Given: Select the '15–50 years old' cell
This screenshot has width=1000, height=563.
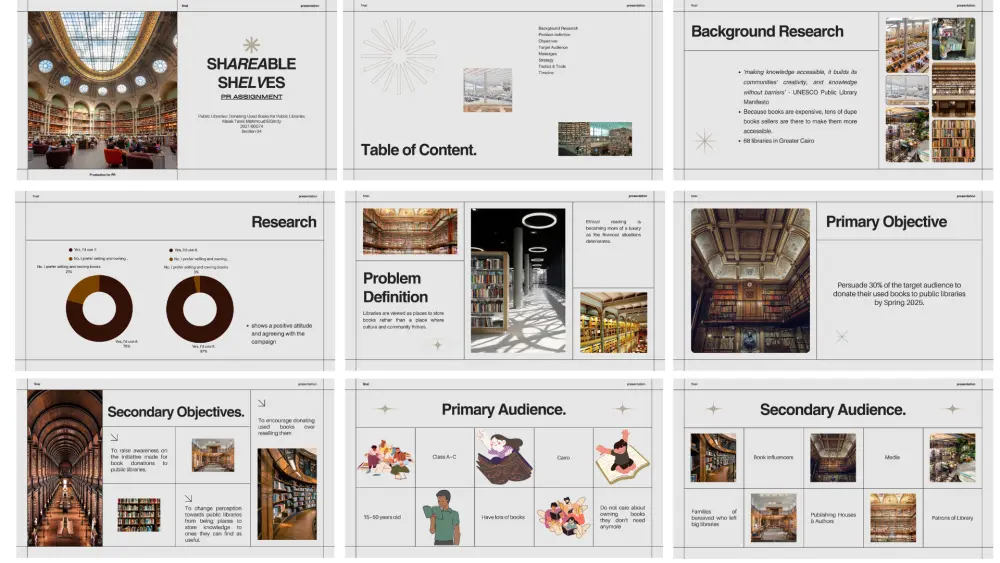Looking at the screenshot, I should coord(385,517).
